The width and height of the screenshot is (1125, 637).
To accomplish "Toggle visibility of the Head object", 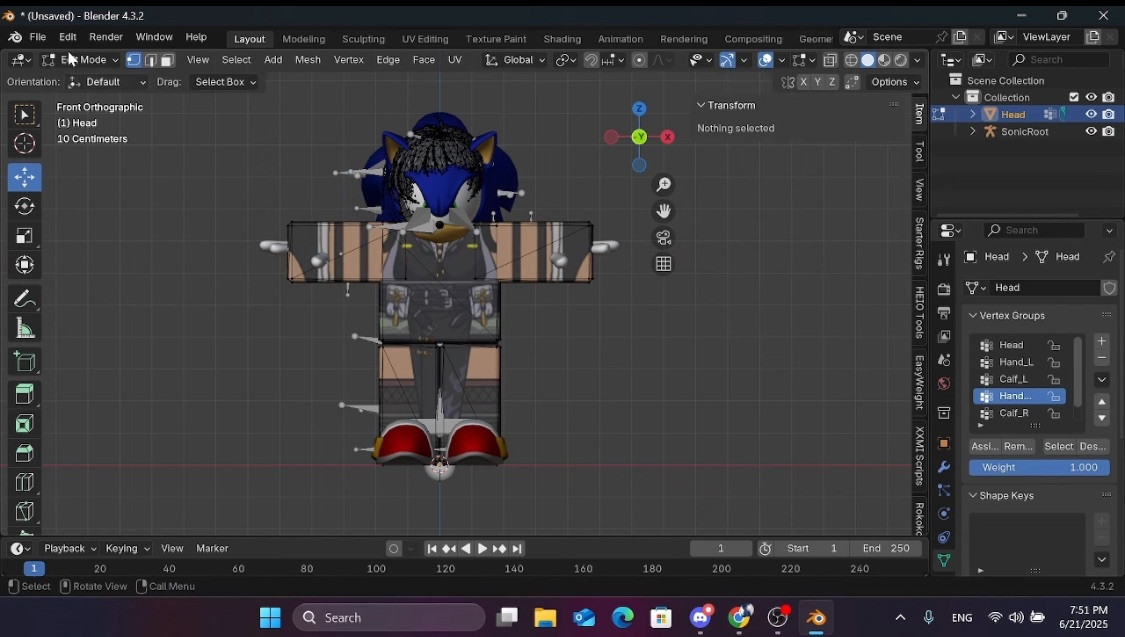I will (x=1092, y=114).
